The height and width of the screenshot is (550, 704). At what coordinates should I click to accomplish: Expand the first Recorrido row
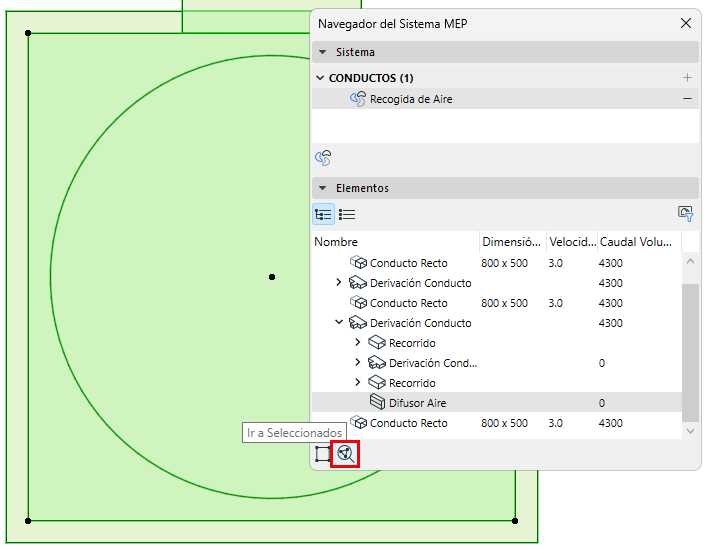(x=358, y=342)
